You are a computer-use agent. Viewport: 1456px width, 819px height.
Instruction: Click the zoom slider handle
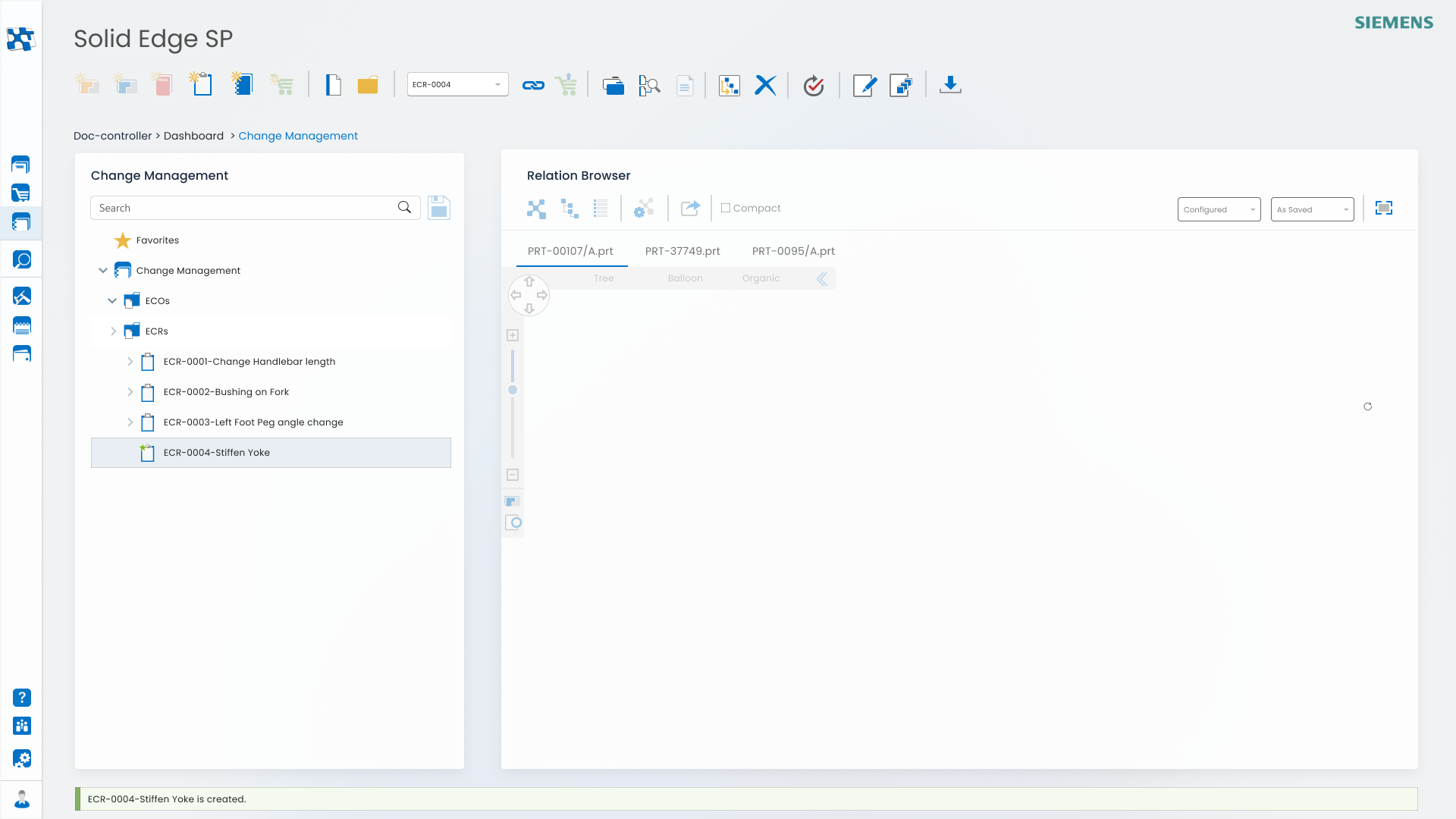tap(513, 390)
